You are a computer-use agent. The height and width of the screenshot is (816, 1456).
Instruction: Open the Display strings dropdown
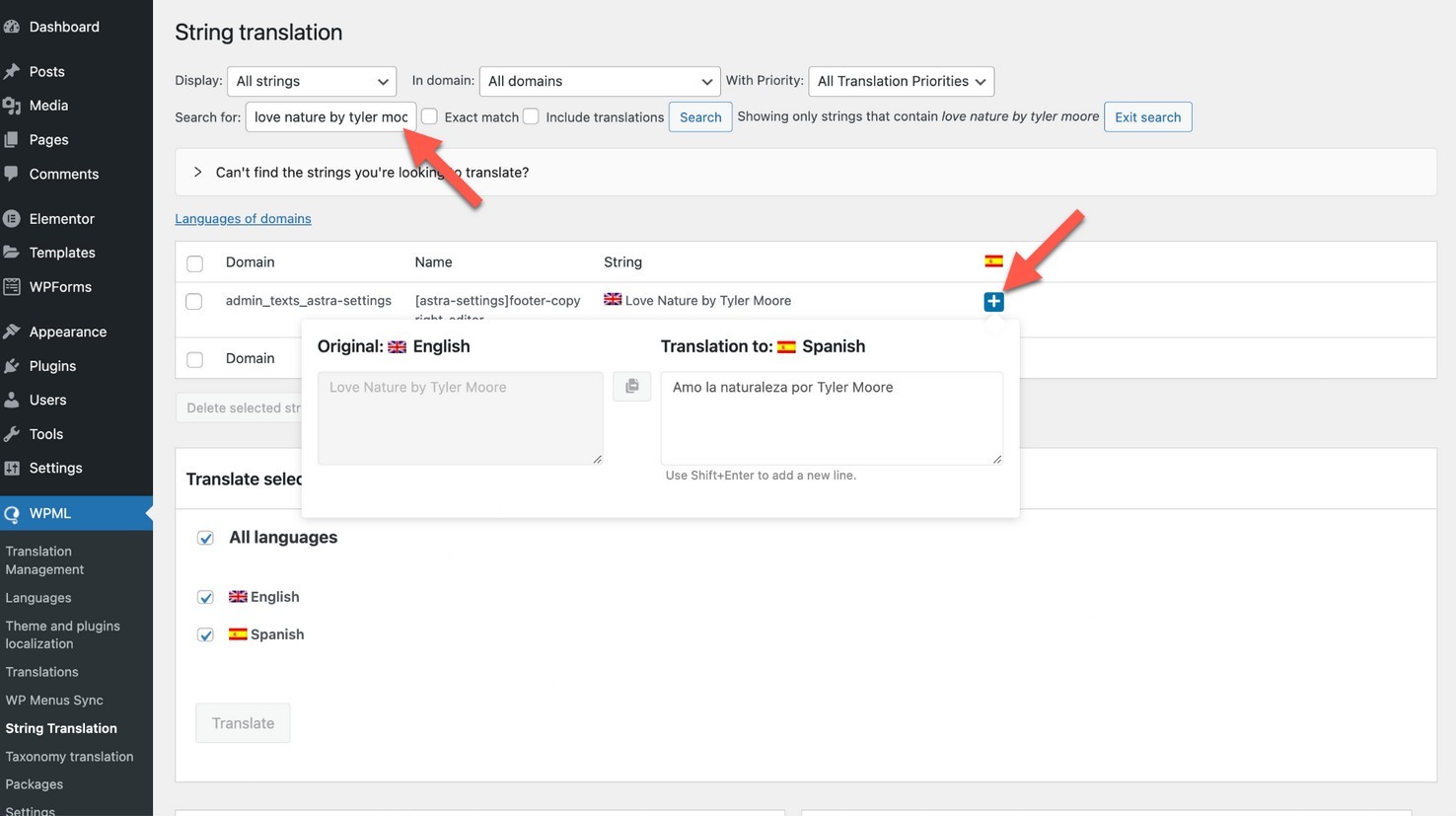pyautogui.click(x=312, y=81)
